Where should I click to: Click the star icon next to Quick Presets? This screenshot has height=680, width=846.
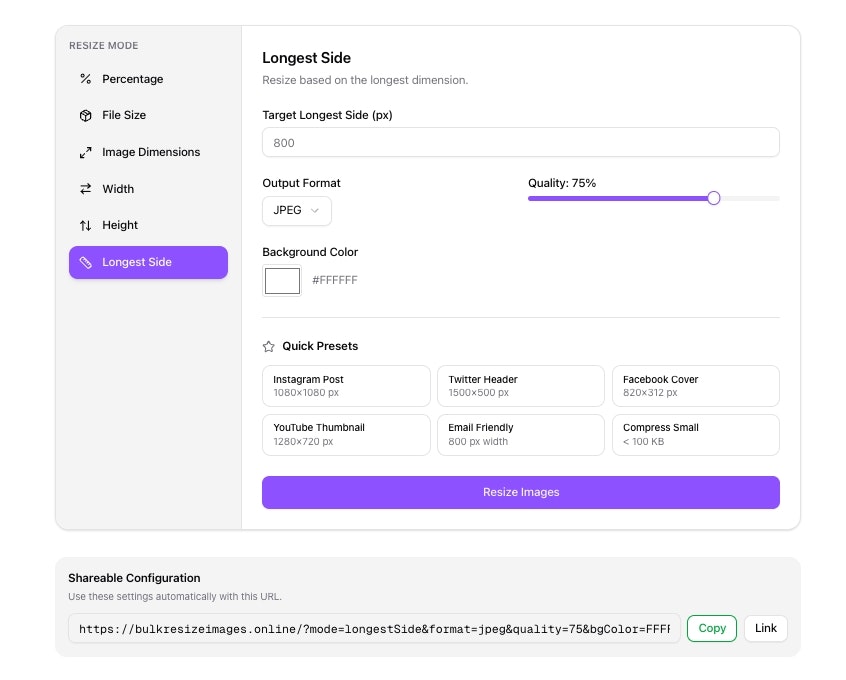tap(269, 346)
